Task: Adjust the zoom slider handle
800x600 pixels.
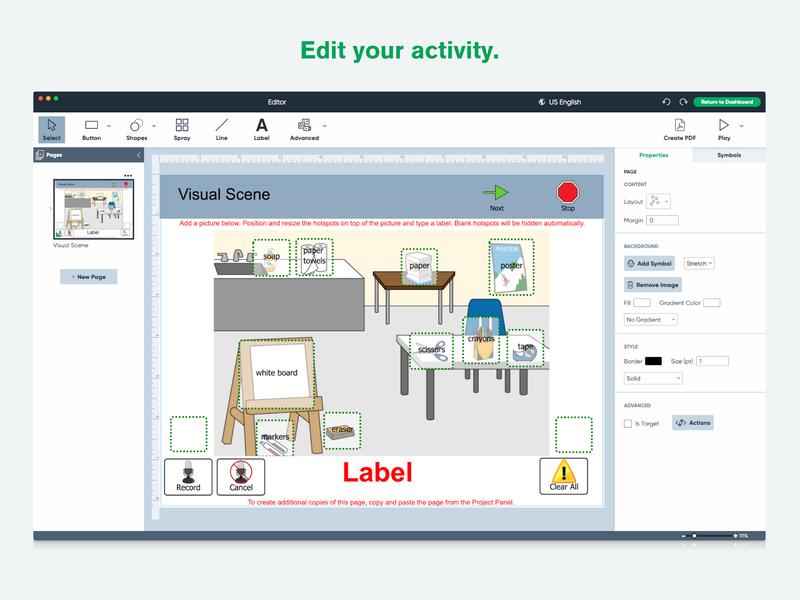Action: point(694,536)
